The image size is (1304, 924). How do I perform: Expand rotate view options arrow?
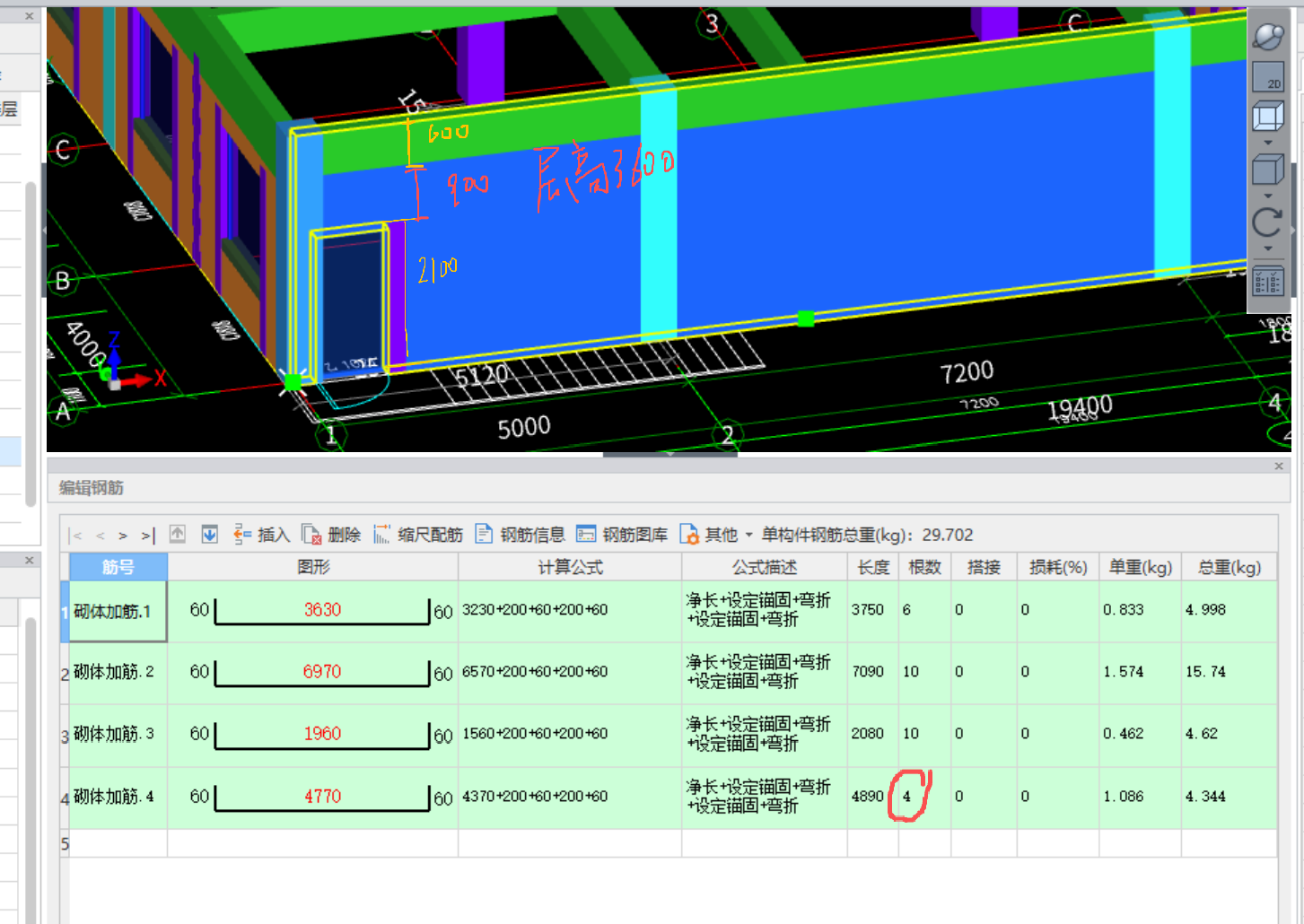click(x=1267, y=248)
